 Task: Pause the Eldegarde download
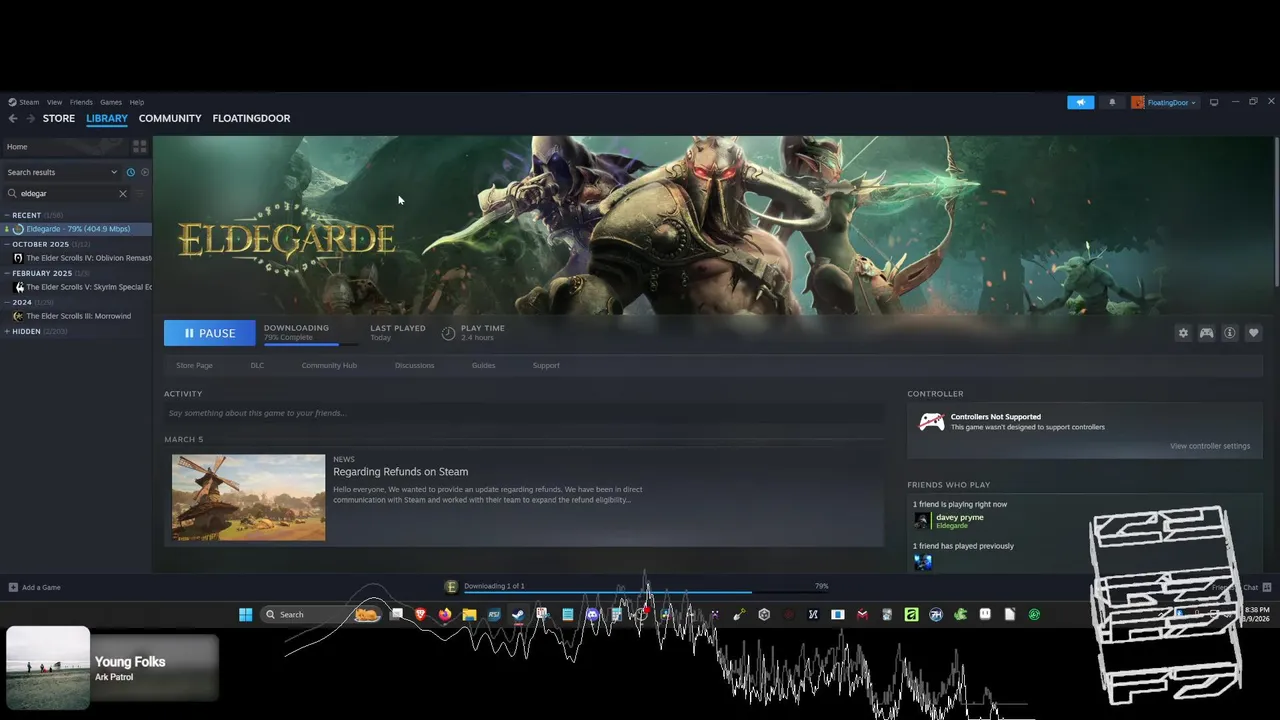210,333
